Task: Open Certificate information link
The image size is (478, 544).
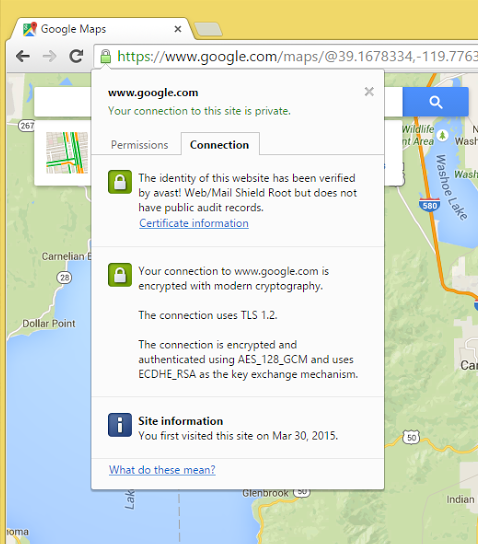Action: point(194,223)
